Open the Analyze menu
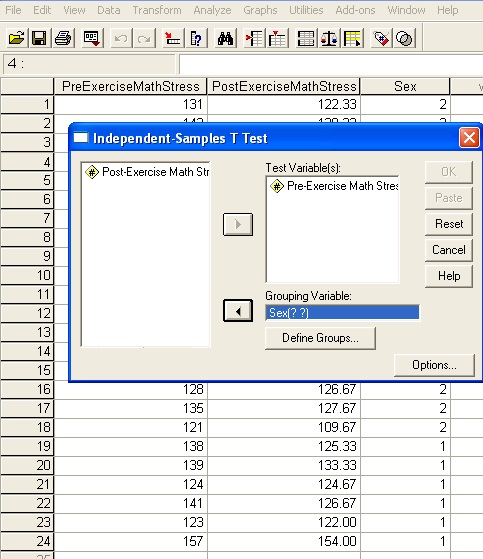483x559 pixels. click(x=212, y=10)
